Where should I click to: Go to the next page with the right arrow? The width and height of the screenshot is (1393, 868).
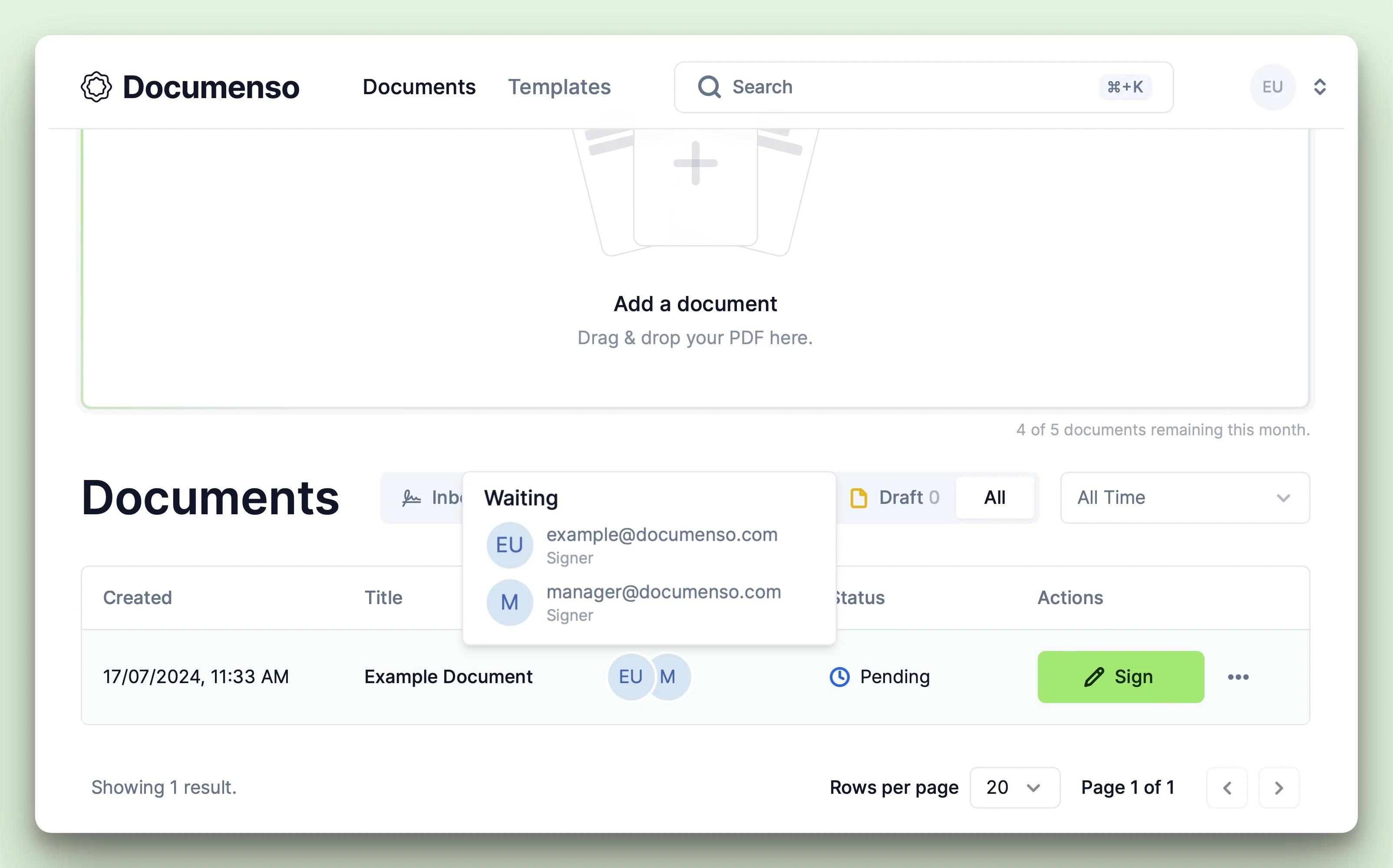coord(1279,787)
